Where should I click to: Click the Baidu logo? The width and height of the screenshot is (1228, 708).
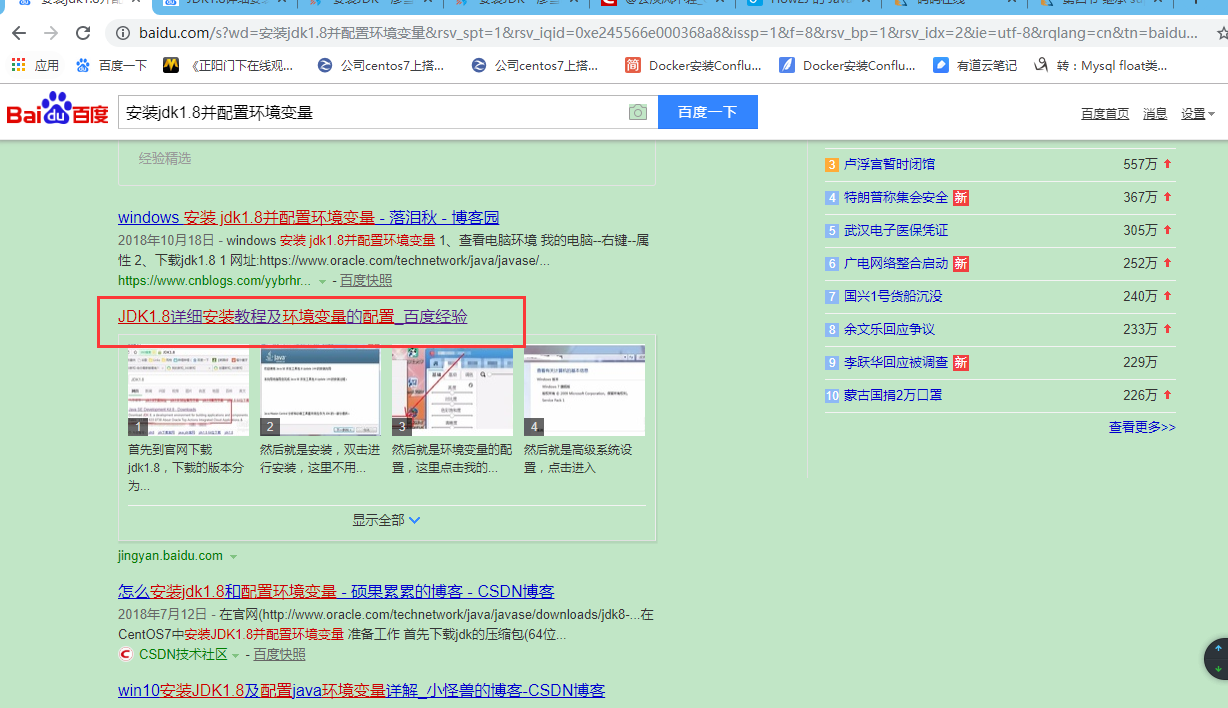pyautogui.click(x=58, y=110)
